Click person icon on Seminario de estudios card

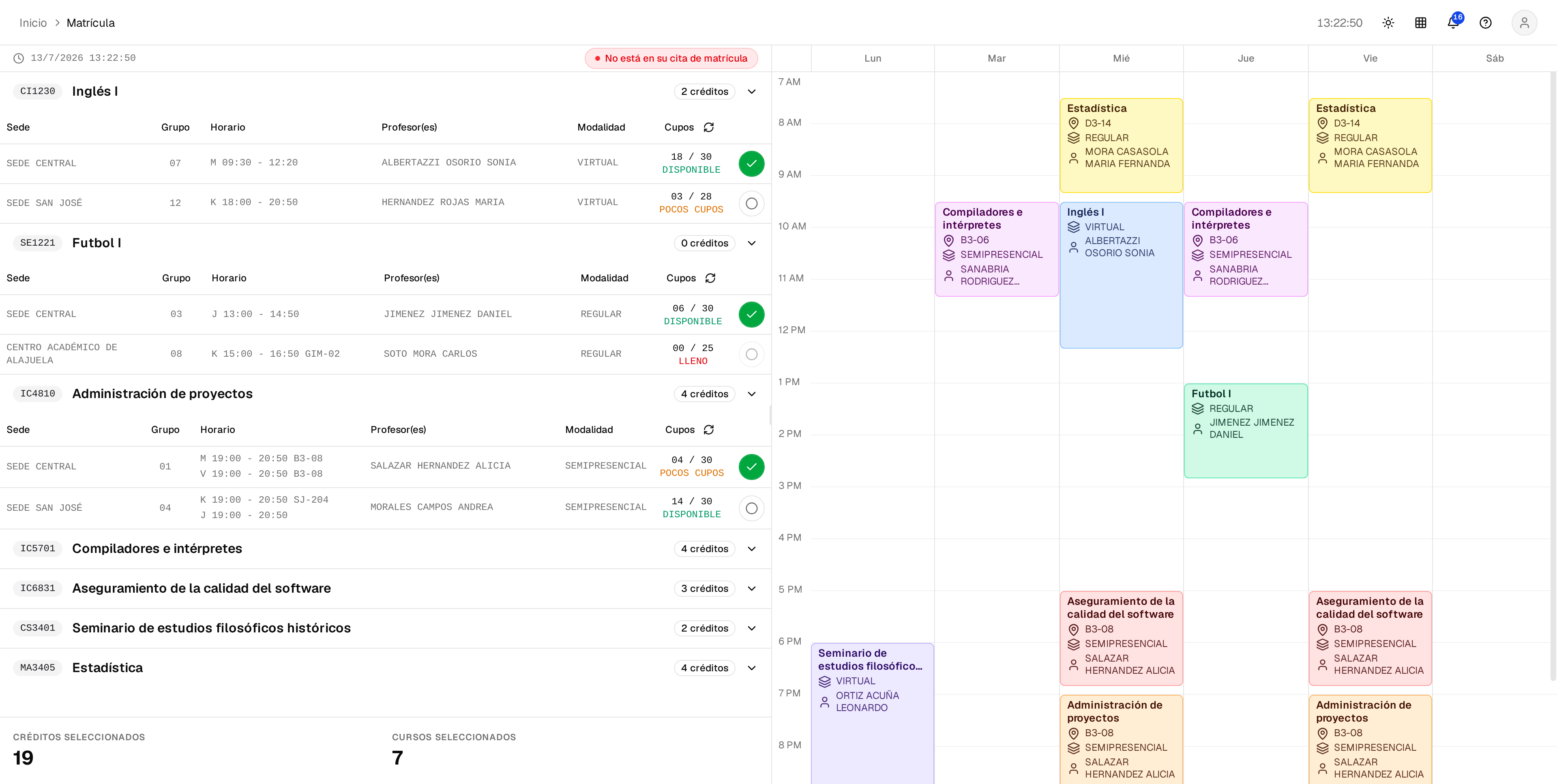point(824,702)
